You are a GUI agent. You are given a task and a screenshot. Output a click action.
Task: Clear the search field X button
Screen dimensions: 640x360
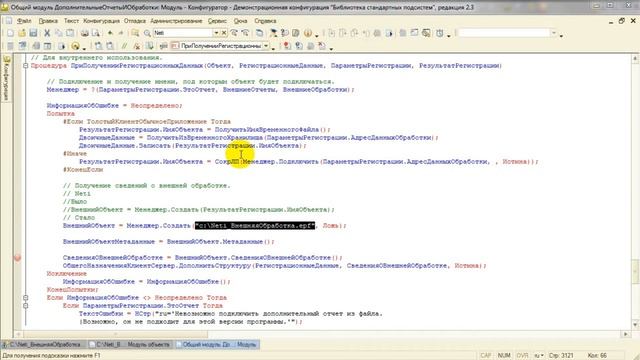point(224,33)
